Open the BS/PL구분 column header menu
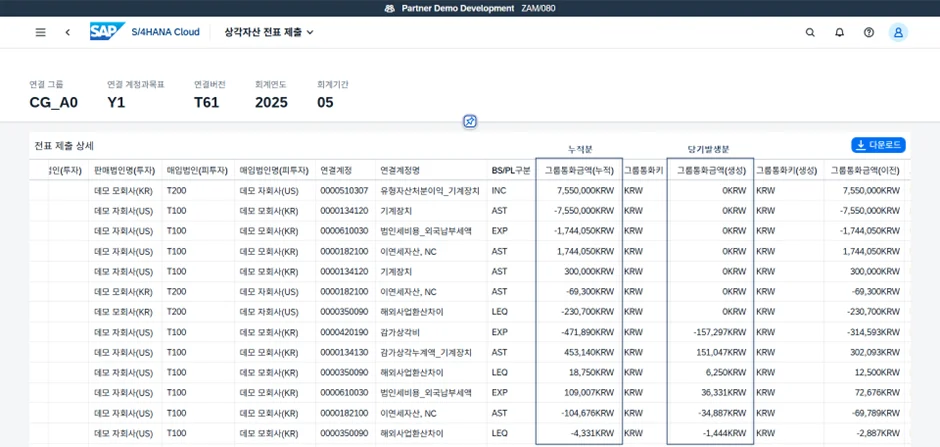The image size is (940, 447). click(x=511, y=170)
